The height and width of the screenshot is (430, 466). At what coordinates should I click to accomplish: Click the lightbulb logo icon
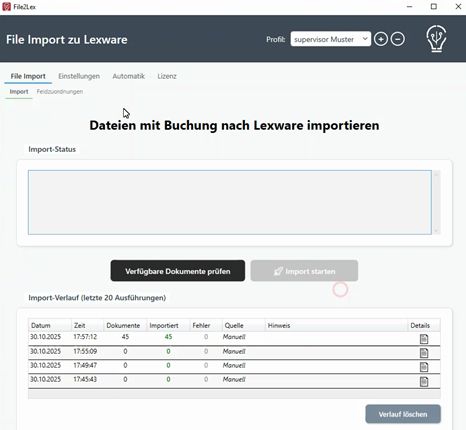pos(436,38)
